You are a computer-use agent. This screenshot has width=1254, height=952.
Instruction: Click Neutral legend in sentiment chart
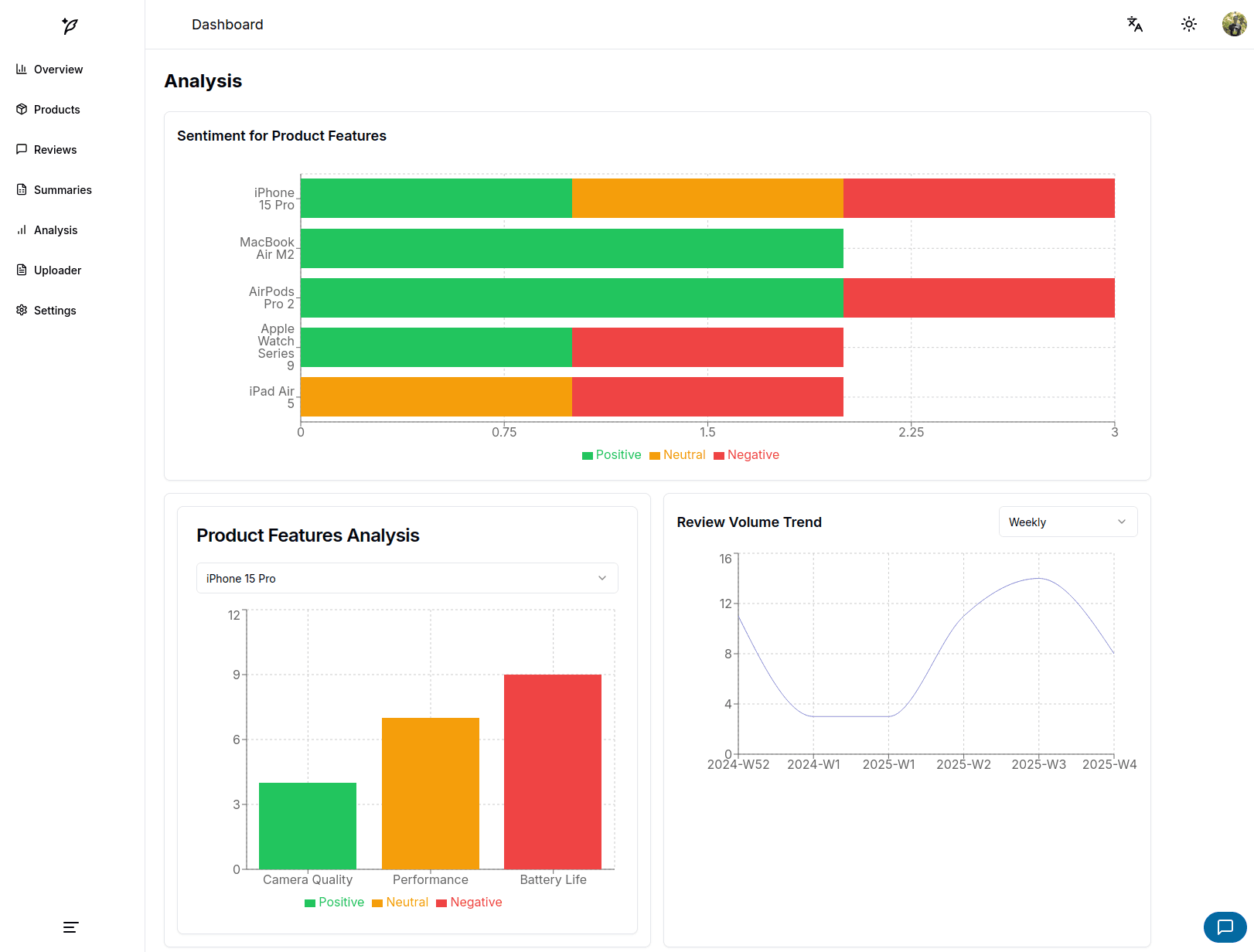677,455
